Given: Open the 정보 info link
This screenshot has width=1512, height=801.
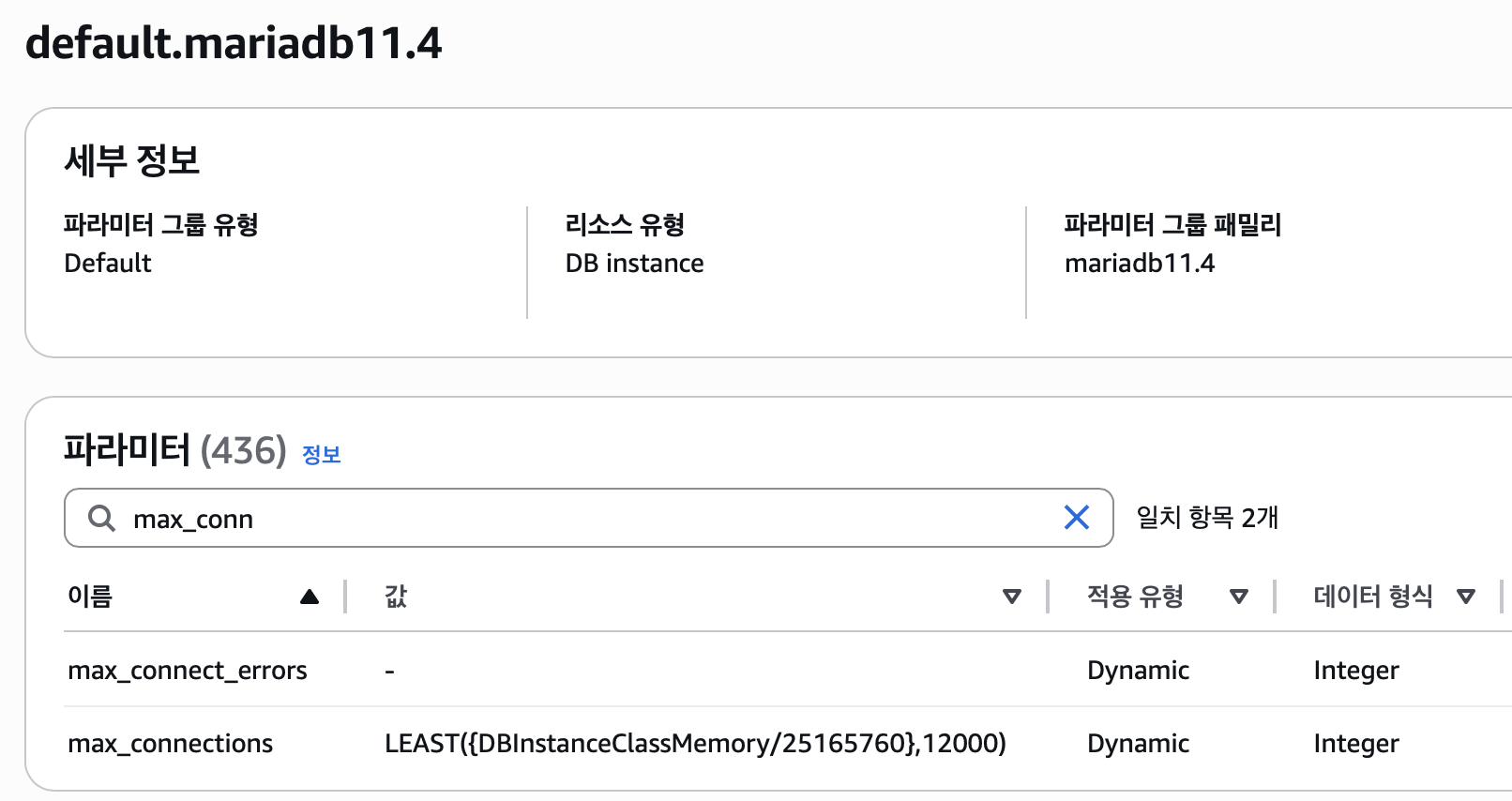Looking at the screenshot, I should point(321,455).
